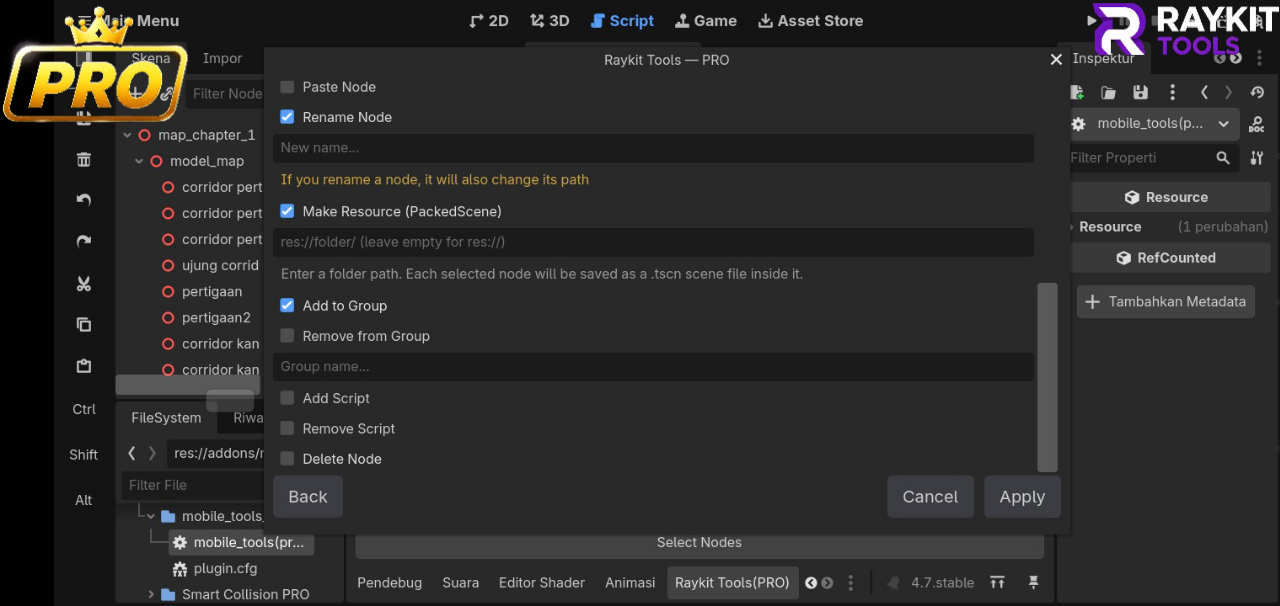1280x606 pixels.
Task: Switch to the 2D workspace
Action: pyautogui.click(x=489, y=20)
